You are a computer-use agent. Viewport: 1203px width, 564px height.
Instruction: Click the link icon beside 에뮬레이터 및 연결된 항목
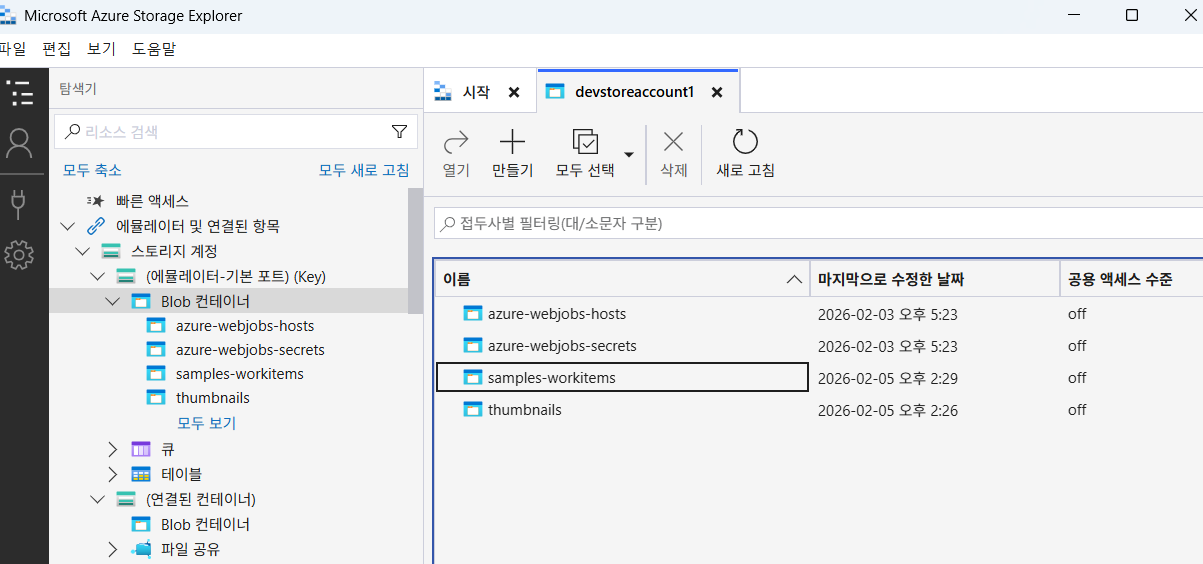pyautogui.click(x=96, y=226)
